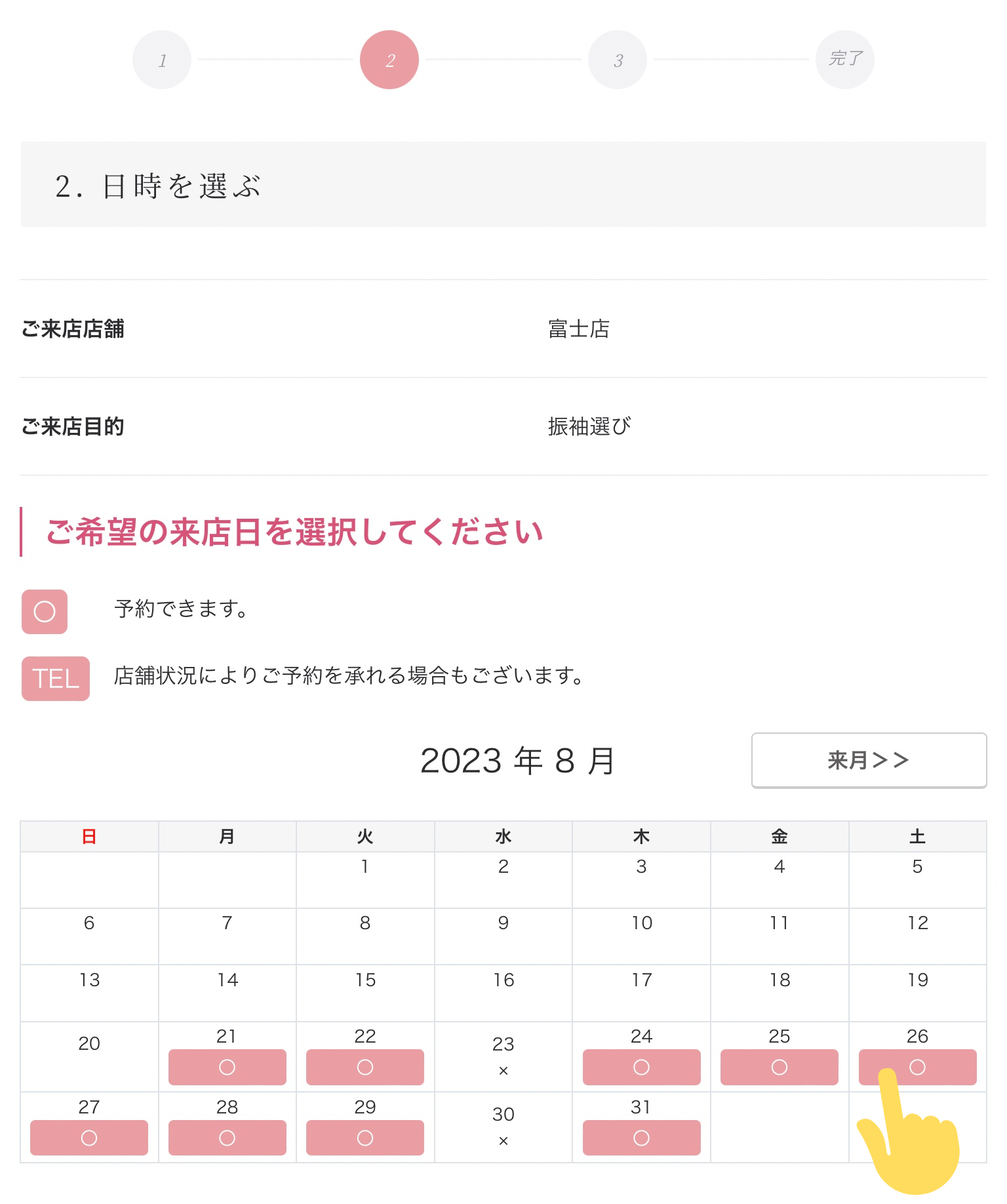Click the circle legend icon for 予約できます
Screen dimensions: 1007x1204
(45, 612)
